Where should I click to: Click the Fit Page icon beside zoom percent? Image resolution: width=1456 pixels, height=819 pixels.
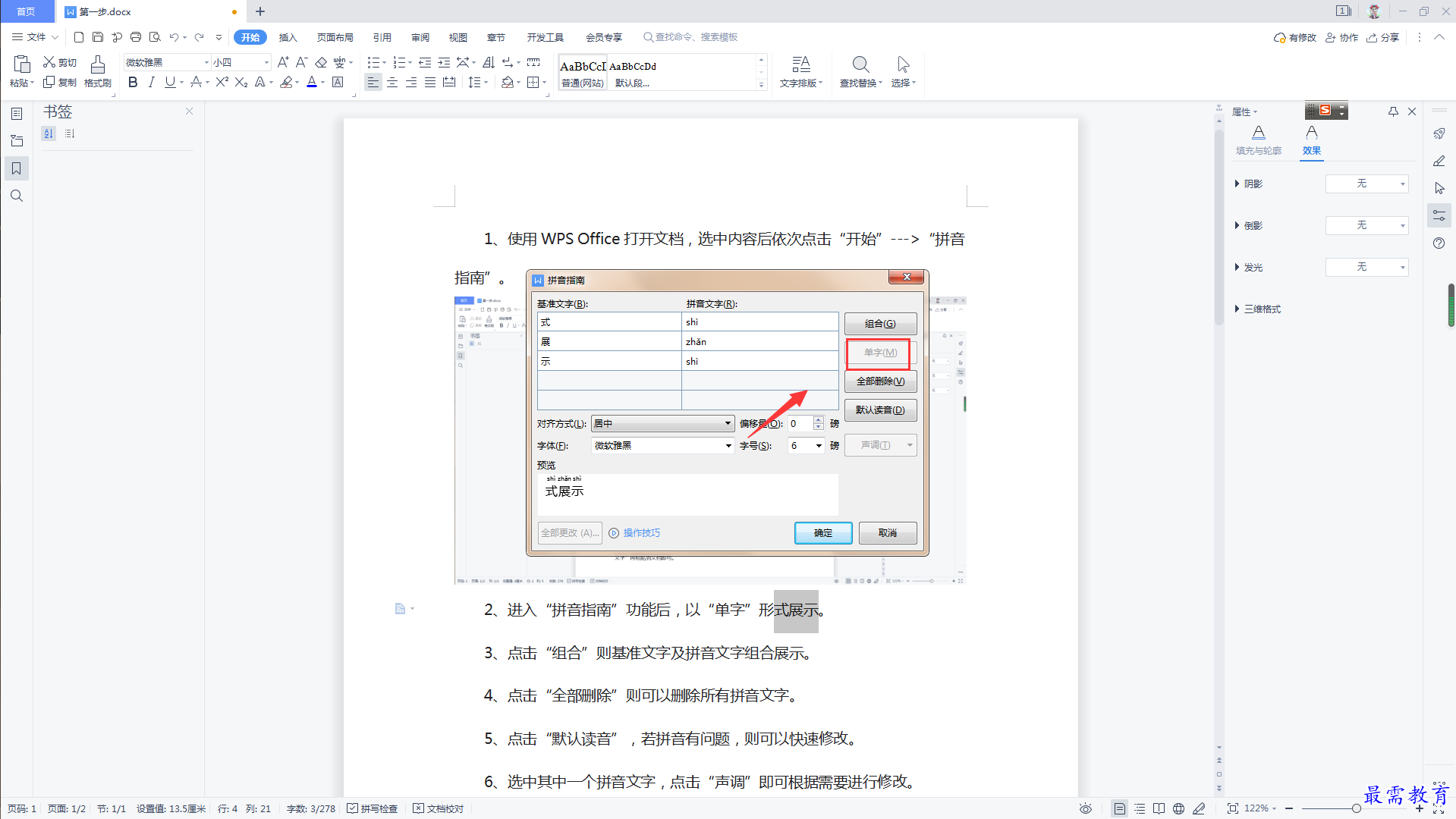(1233, 808)
